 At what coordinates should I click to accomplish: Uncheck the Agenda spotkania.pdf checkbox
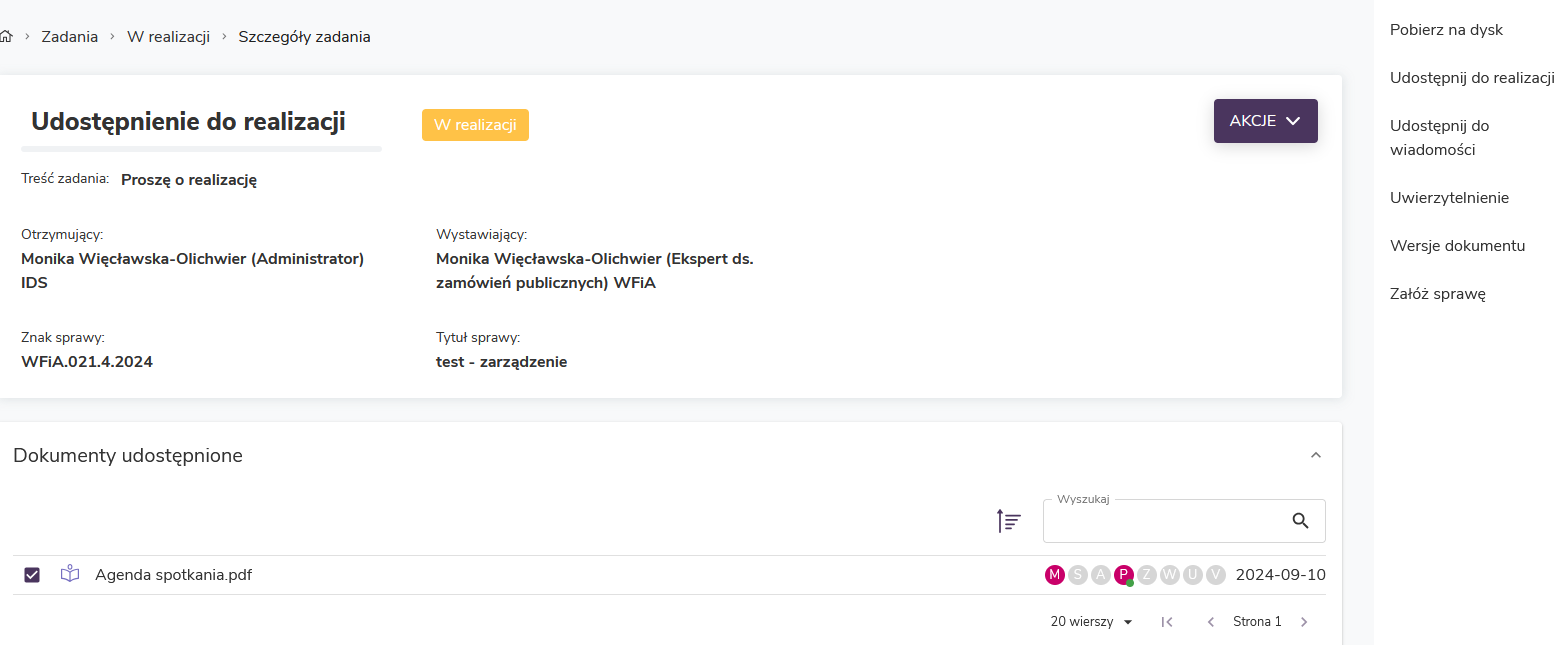click(x=32, y=575)
